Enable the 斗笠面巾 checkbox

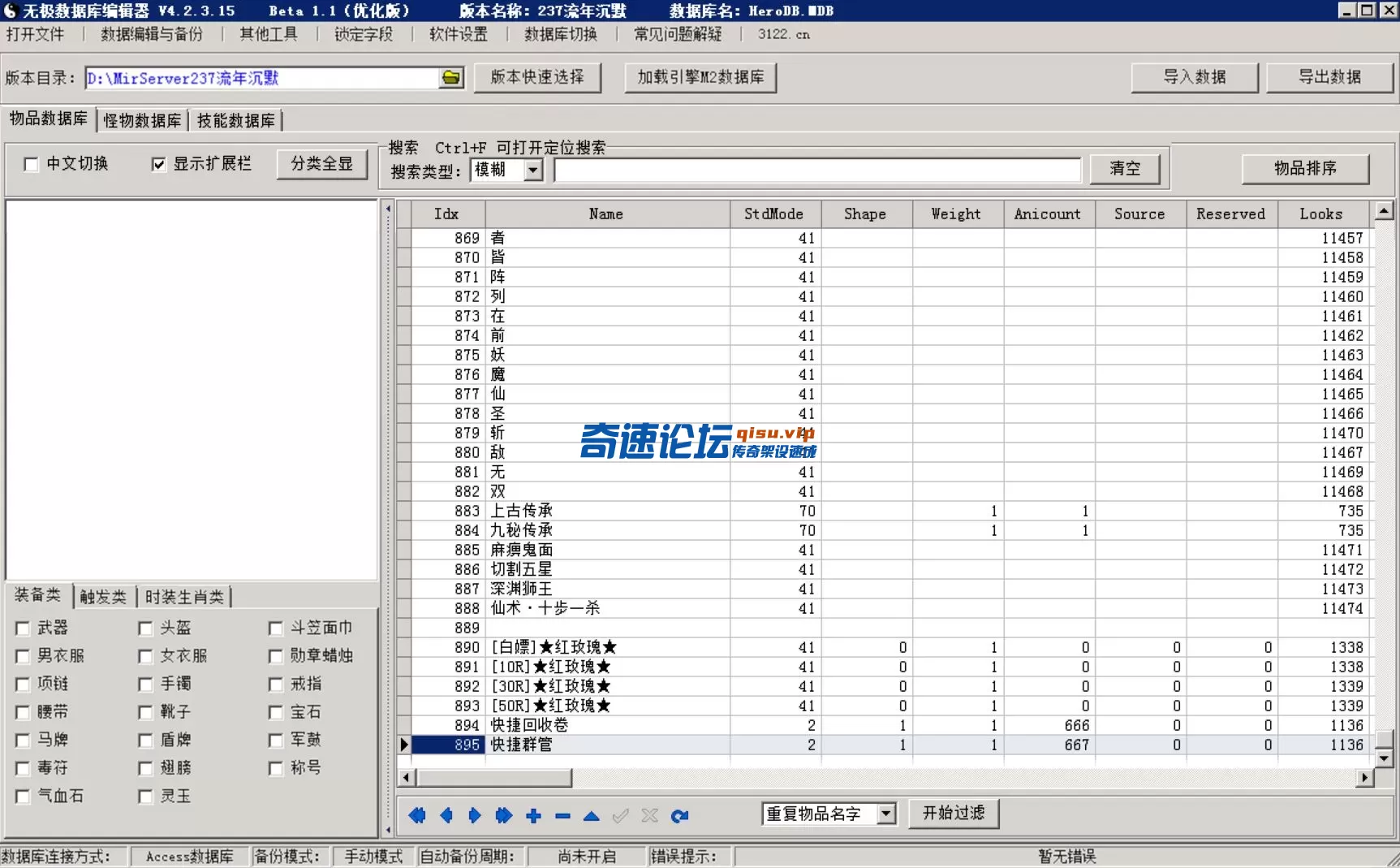click(276, 628)
